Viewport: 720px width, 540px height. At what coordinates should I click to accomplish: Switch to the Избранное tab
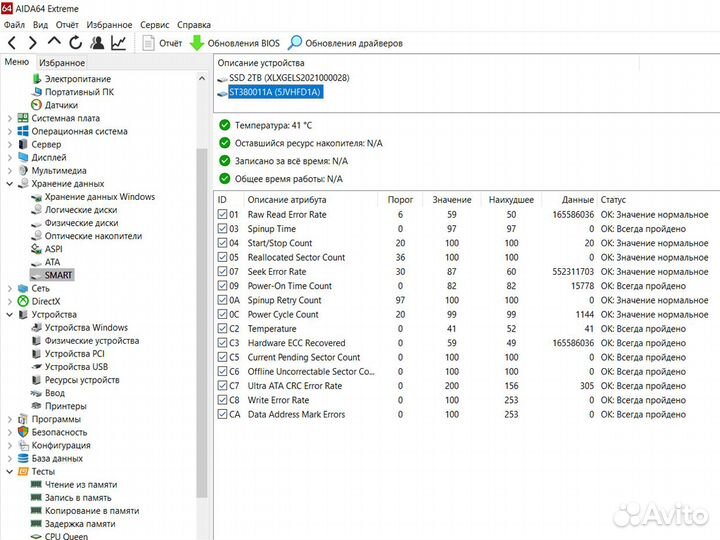61,62
